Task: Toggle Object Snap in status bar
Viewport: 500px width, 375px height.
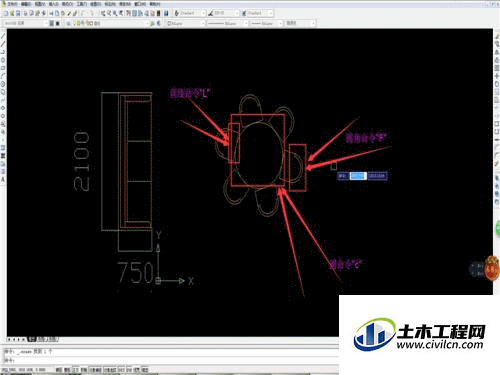Action: click(x=96, y=370)
